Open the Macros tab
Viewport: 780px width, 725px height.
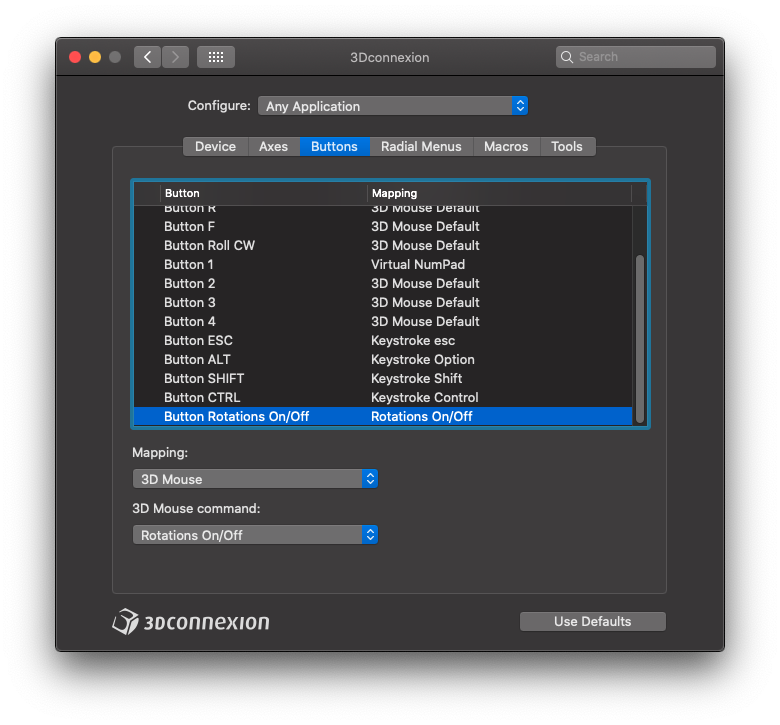506,146
